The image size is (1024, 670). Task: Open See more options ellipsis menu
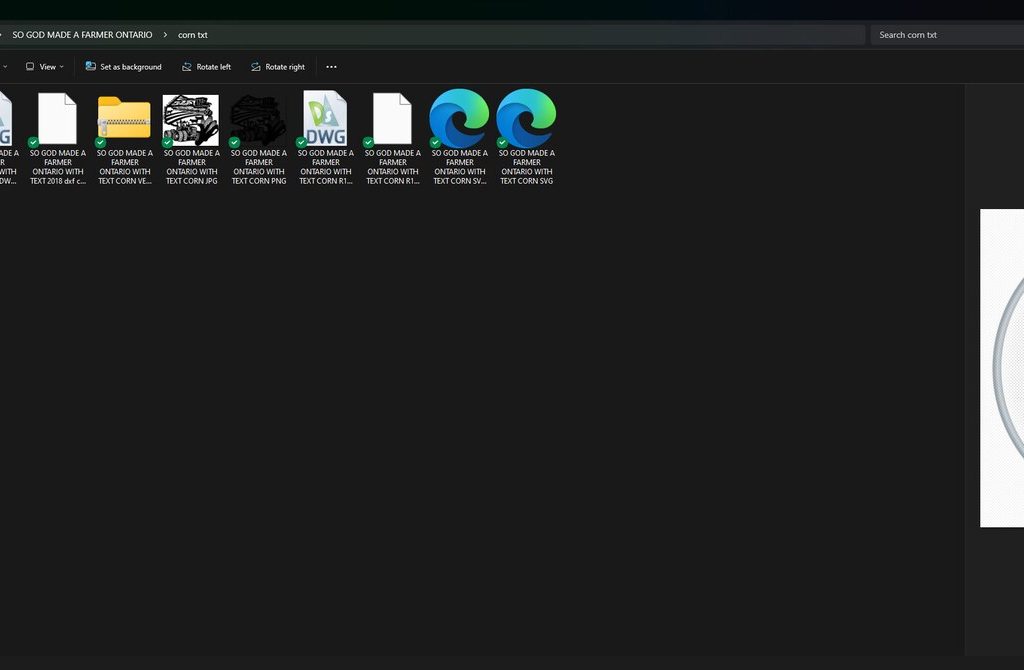(331, 67)
